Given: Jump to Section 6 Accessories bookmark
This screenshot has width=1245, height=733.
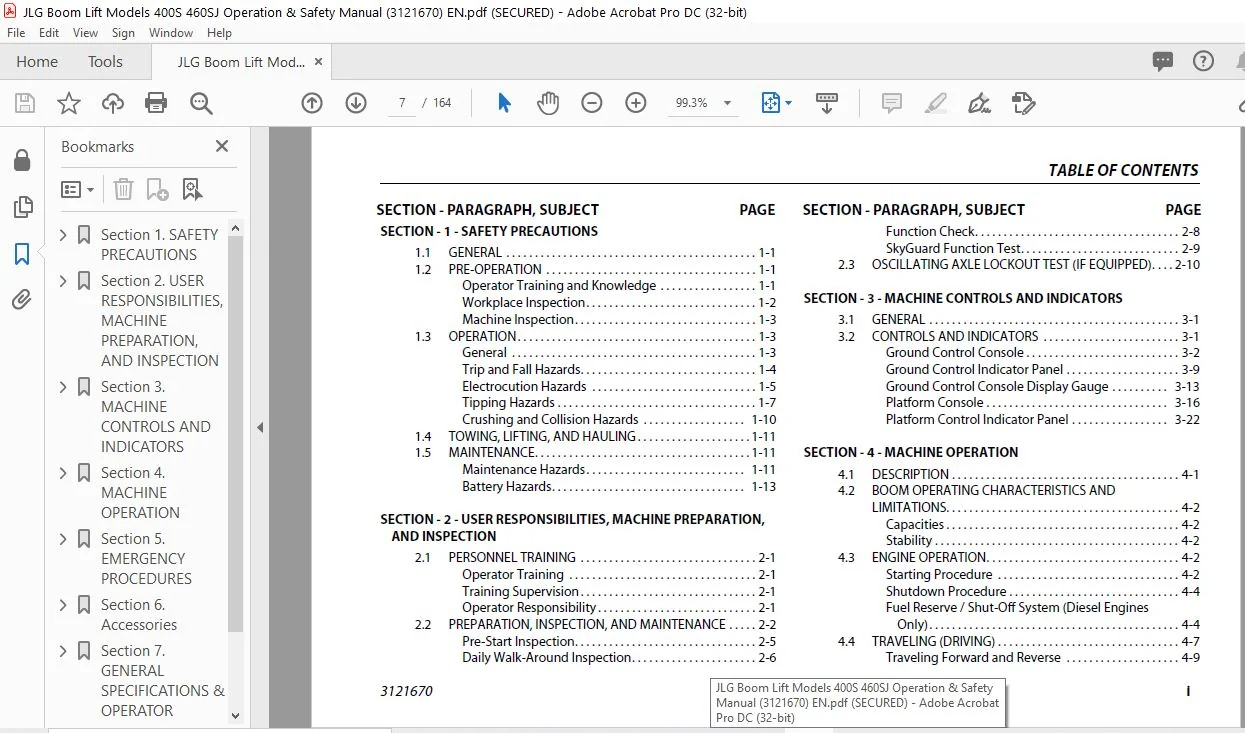Looking at the screenshot, I should coord(139,614).
